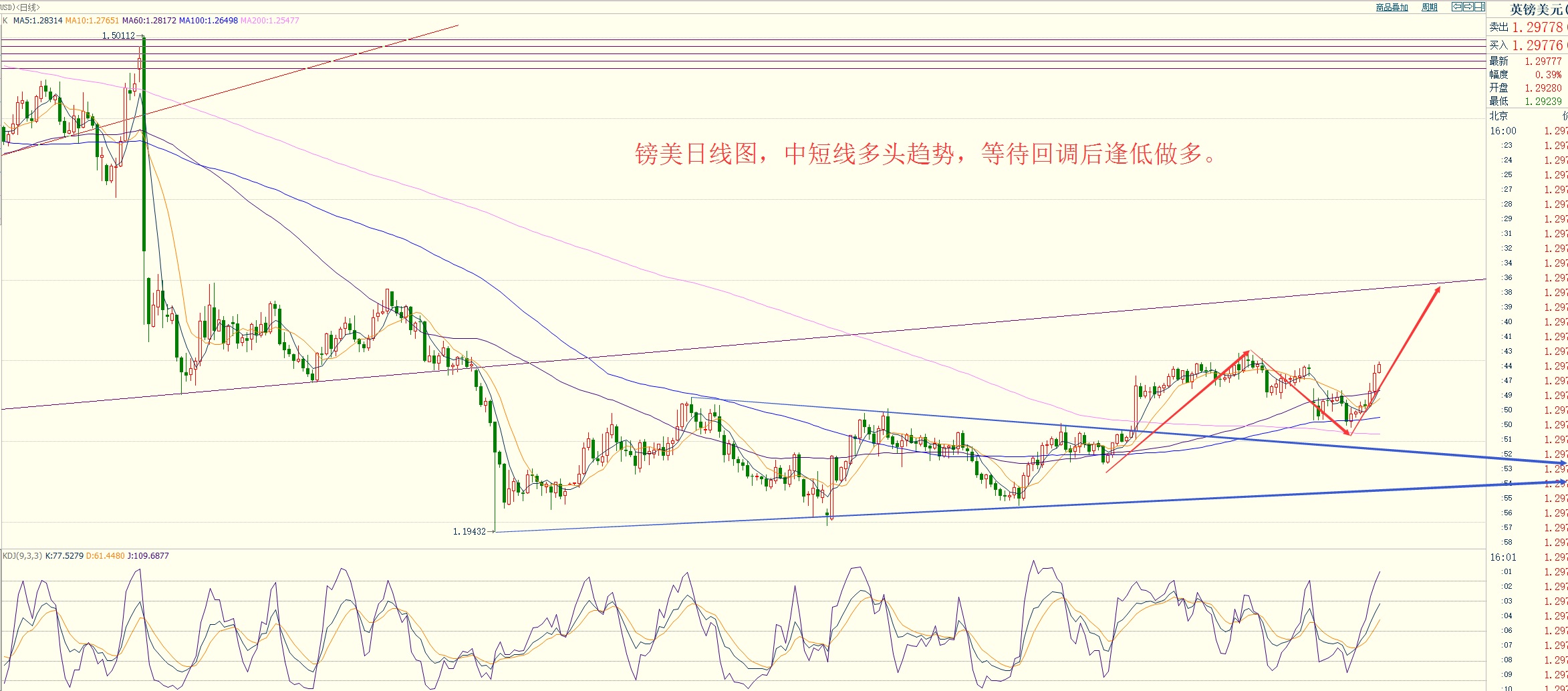Click the blue MA100 indicator label
Viewport: 1568px width, 691px height.
click(208, 21)
